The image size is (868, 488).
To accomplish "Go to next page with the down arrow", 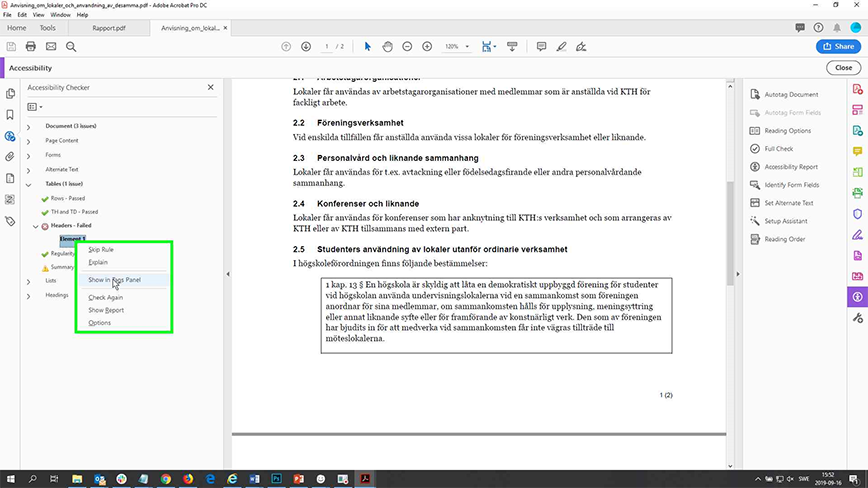I will pyautogui.click(x=304, y=47).
